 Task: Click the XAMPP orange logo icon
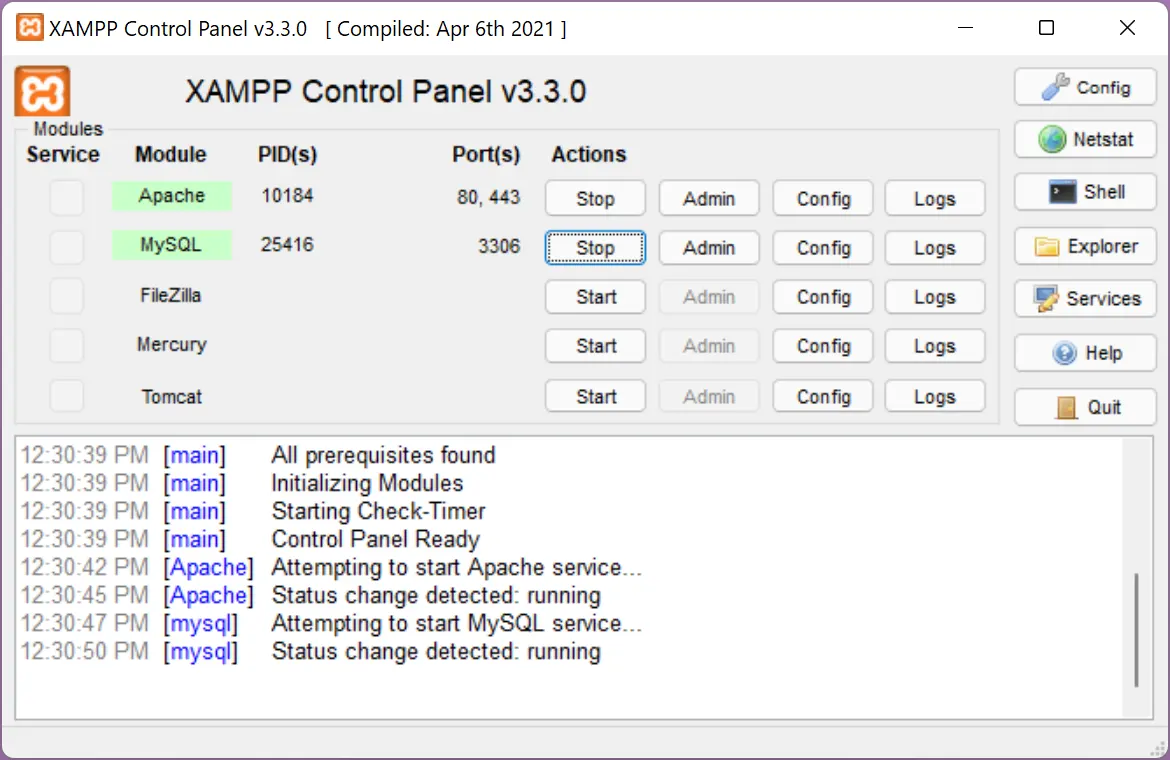pos(42,92)
